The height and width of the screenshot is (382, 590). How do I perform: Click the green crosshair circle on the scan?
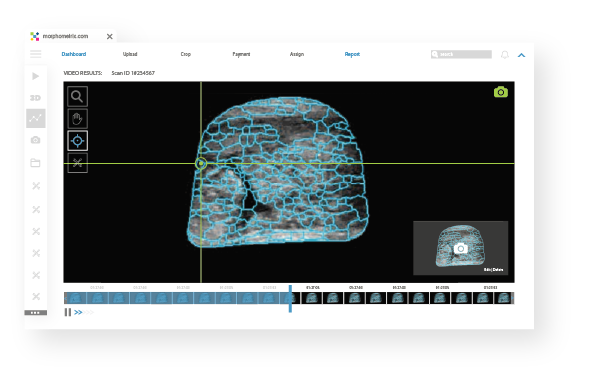201,163
